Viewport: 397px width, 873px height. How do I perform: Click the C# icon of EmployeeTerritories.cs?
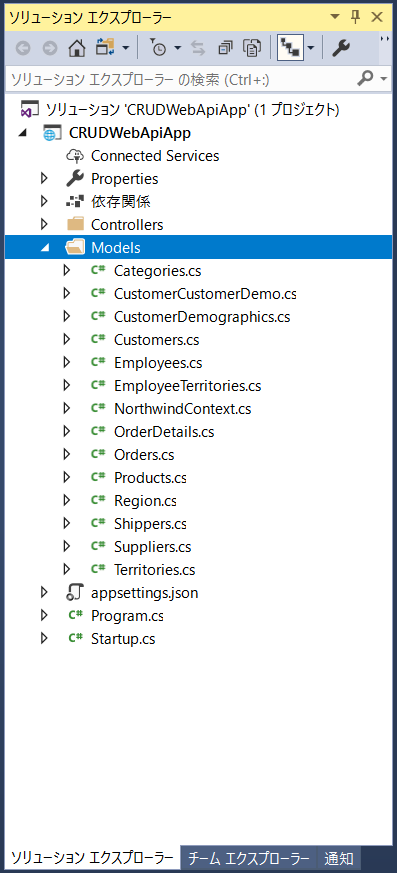pyautogui.click(x=99, y=384)
